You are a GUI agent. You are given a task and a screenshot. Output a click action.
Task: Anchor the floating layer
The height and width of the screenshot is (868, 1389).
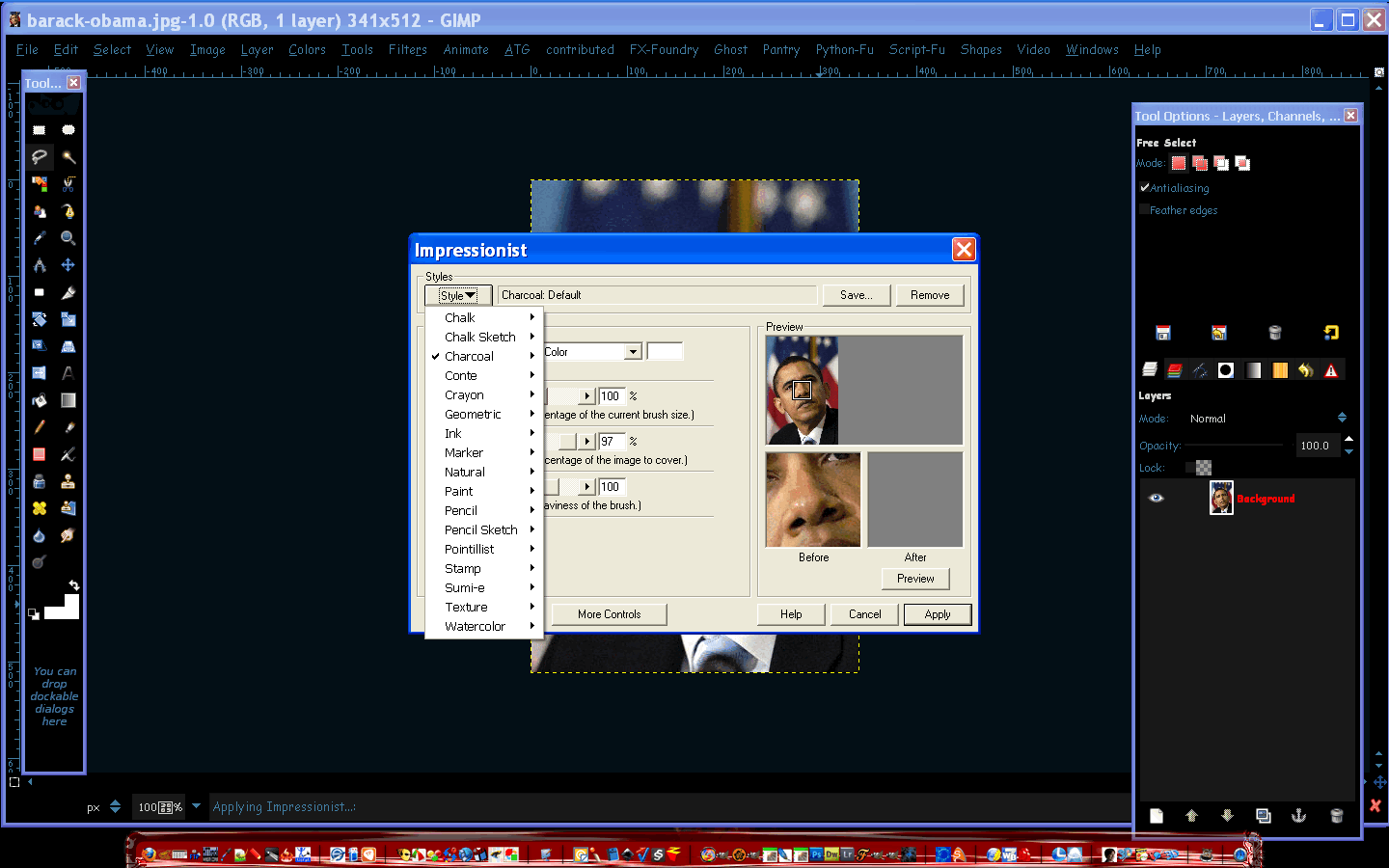(x=1298, y=816)
